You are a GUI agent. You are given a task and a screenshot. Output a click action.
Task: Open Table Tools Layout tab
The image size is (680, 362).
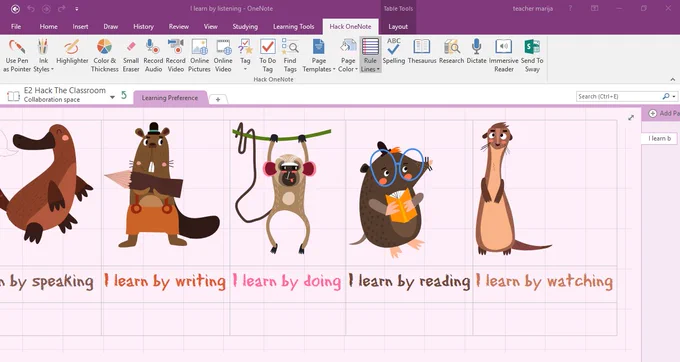398,26
